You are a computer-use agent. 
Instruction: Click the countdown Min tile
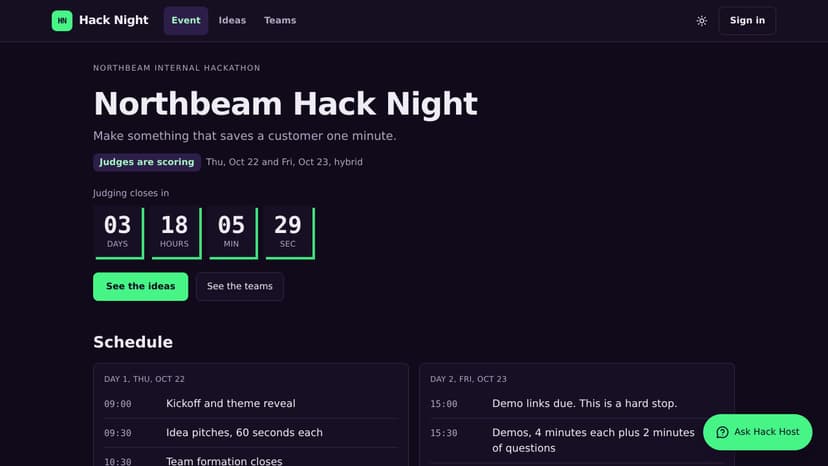(233, 233)
